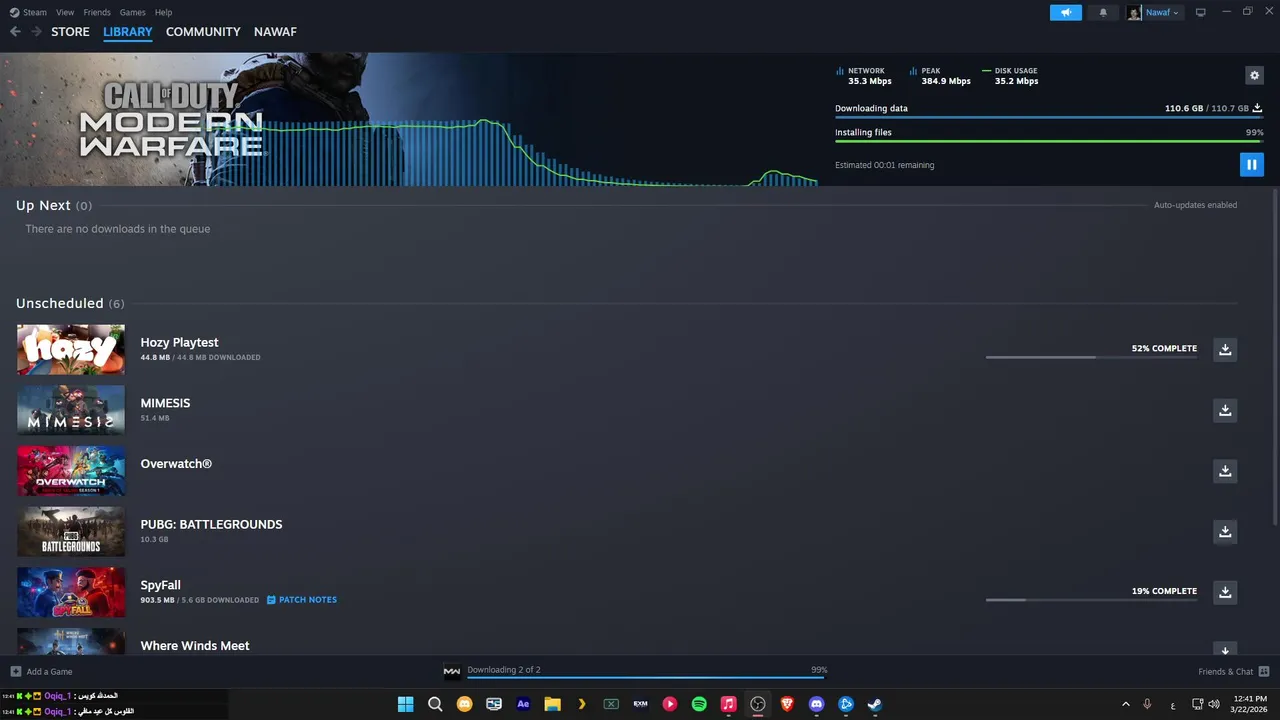The image size is (1280, 720).
Task: Open Overwatch game thumbnail
Action: tap(71, 470)
